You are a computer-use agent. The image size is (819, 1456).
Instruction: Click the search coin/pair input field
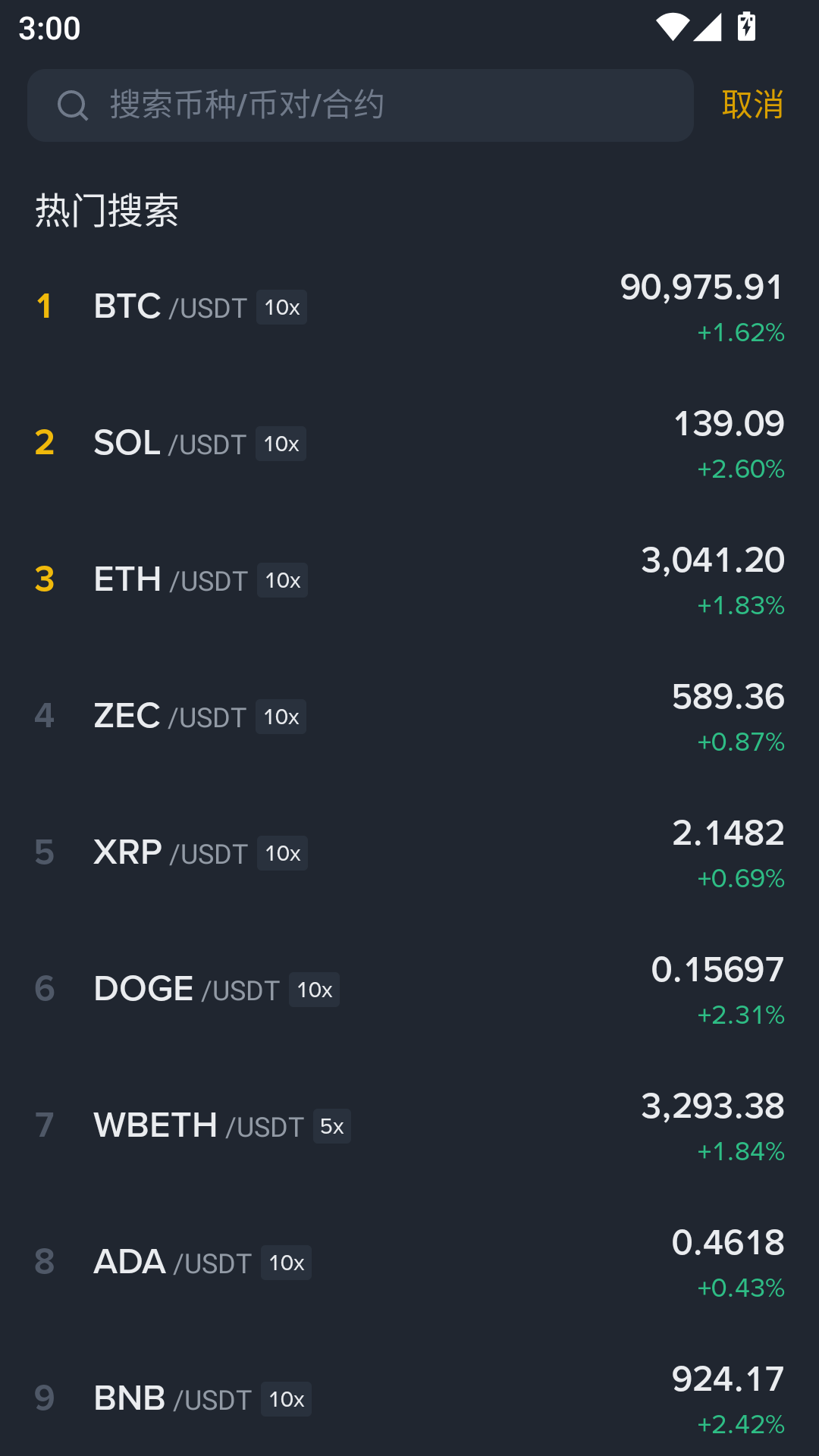[379, 105]
